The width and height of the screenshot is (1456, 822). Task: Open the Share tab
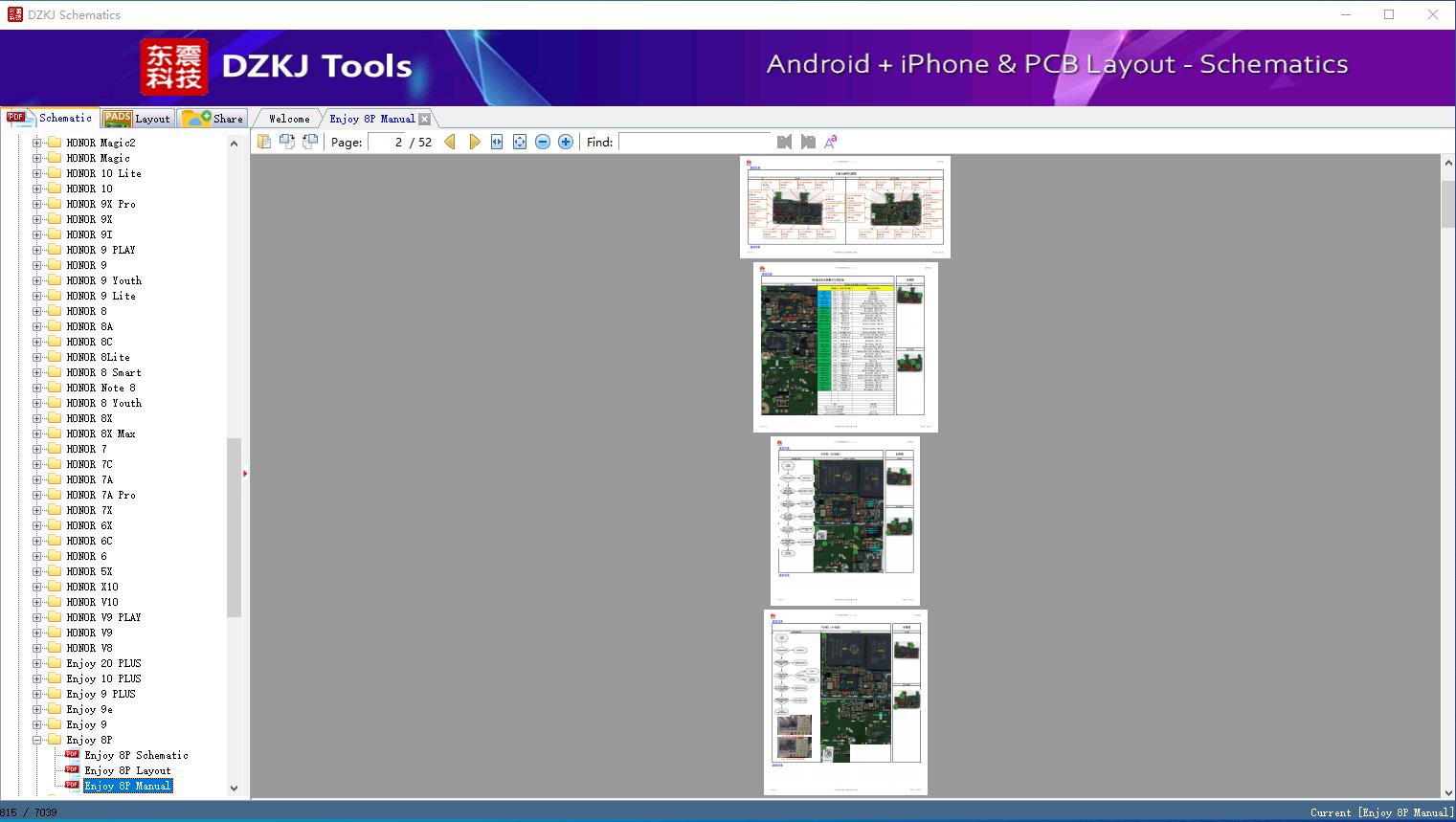pyautogui.click(x=213, y=119)
